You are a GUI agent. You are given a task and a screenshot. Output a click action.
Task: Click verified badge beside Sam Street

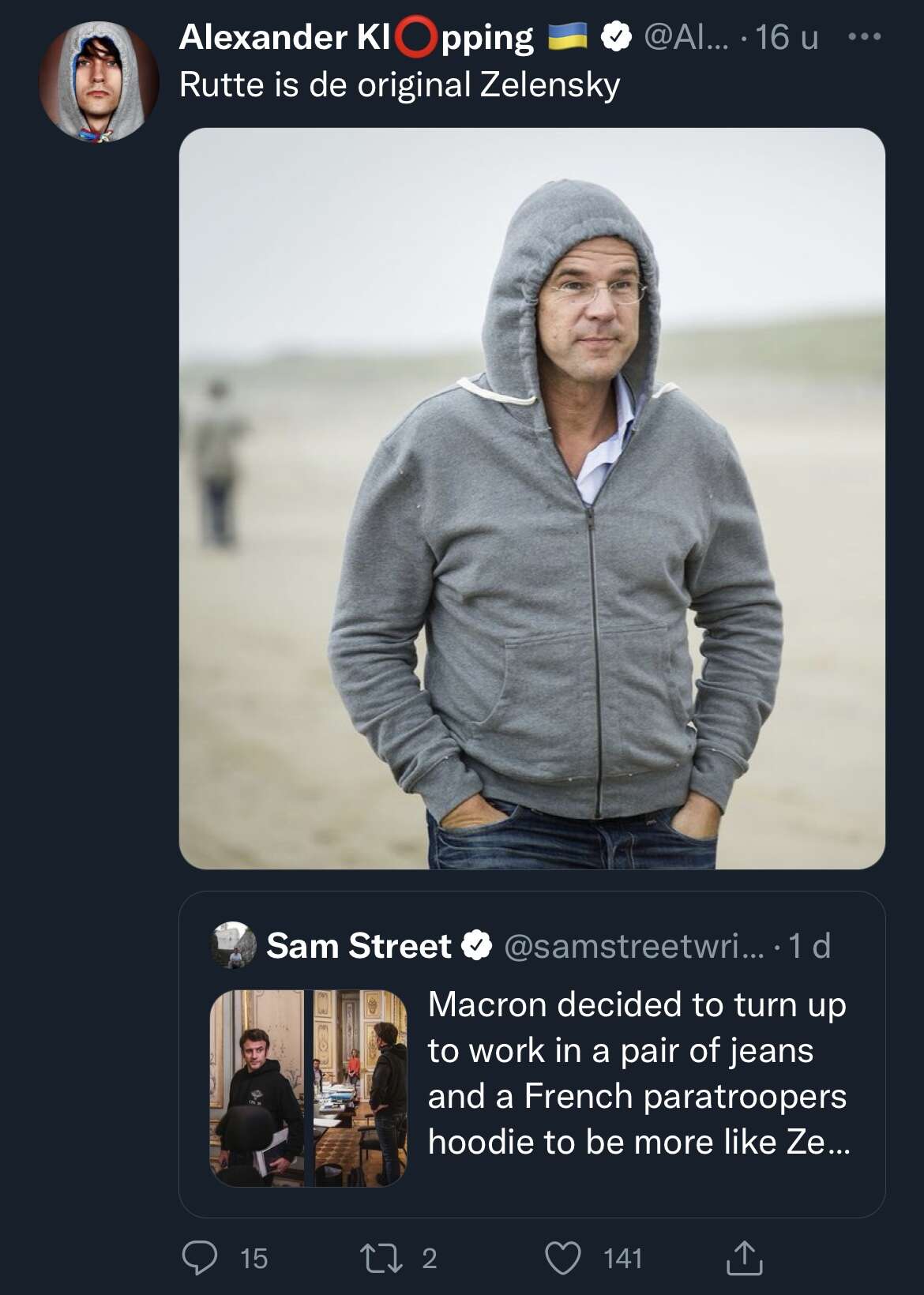(x=476, y=946)
